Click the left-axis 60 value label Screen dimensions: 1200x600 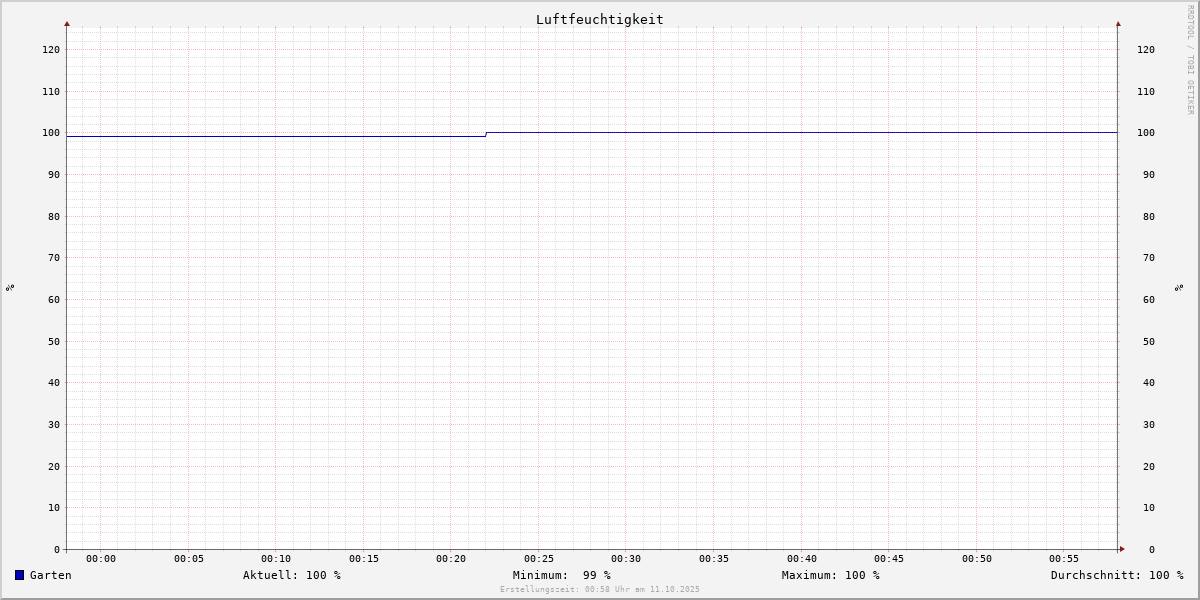[54, 299]
